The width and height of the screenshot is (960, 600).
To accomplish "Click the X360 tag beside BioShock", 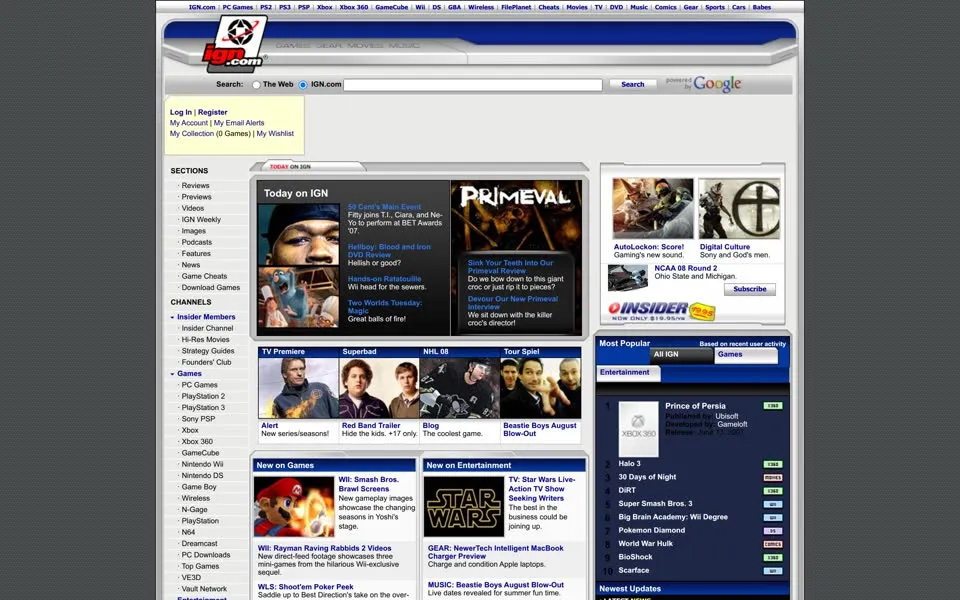I will click(773, 558).
